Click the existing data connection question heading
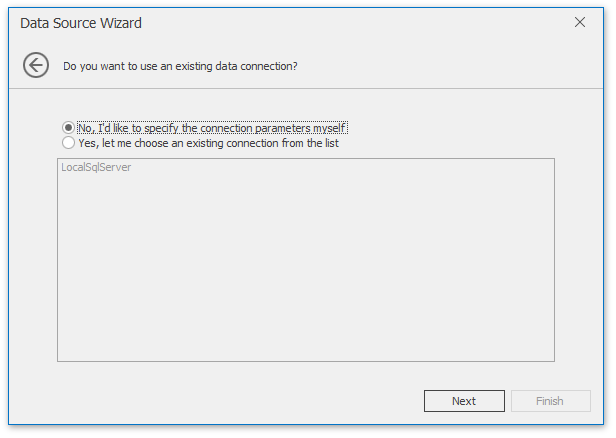616x438 pixels. [180, 67]
